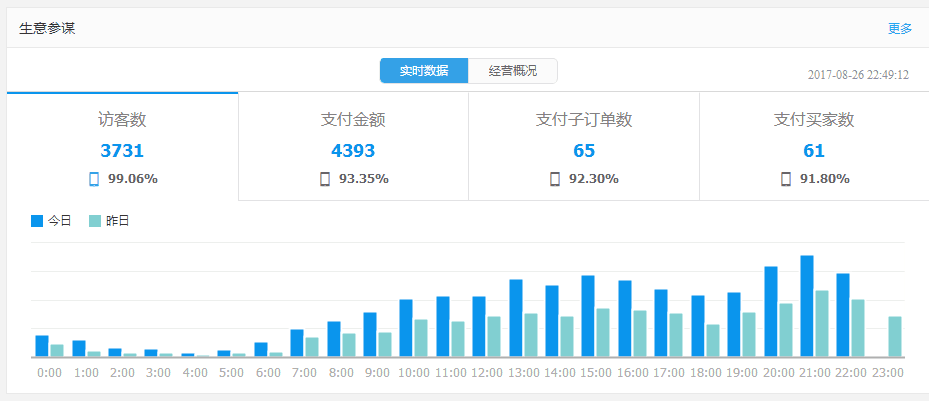Toggle the 今日 legend series
The width and height of the screenshot is (929, 401).
coord(59,221)
